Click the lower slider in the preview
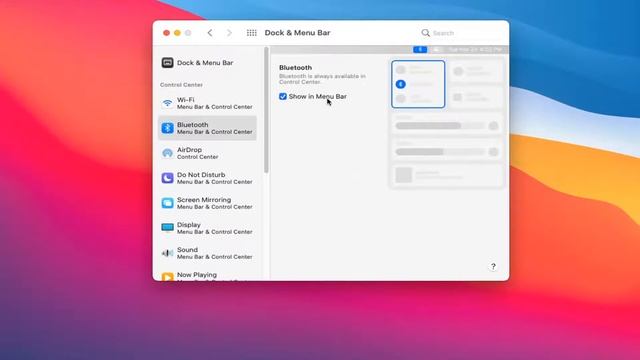This screenshot has height=360, width=640. click(x=441, y=152)
